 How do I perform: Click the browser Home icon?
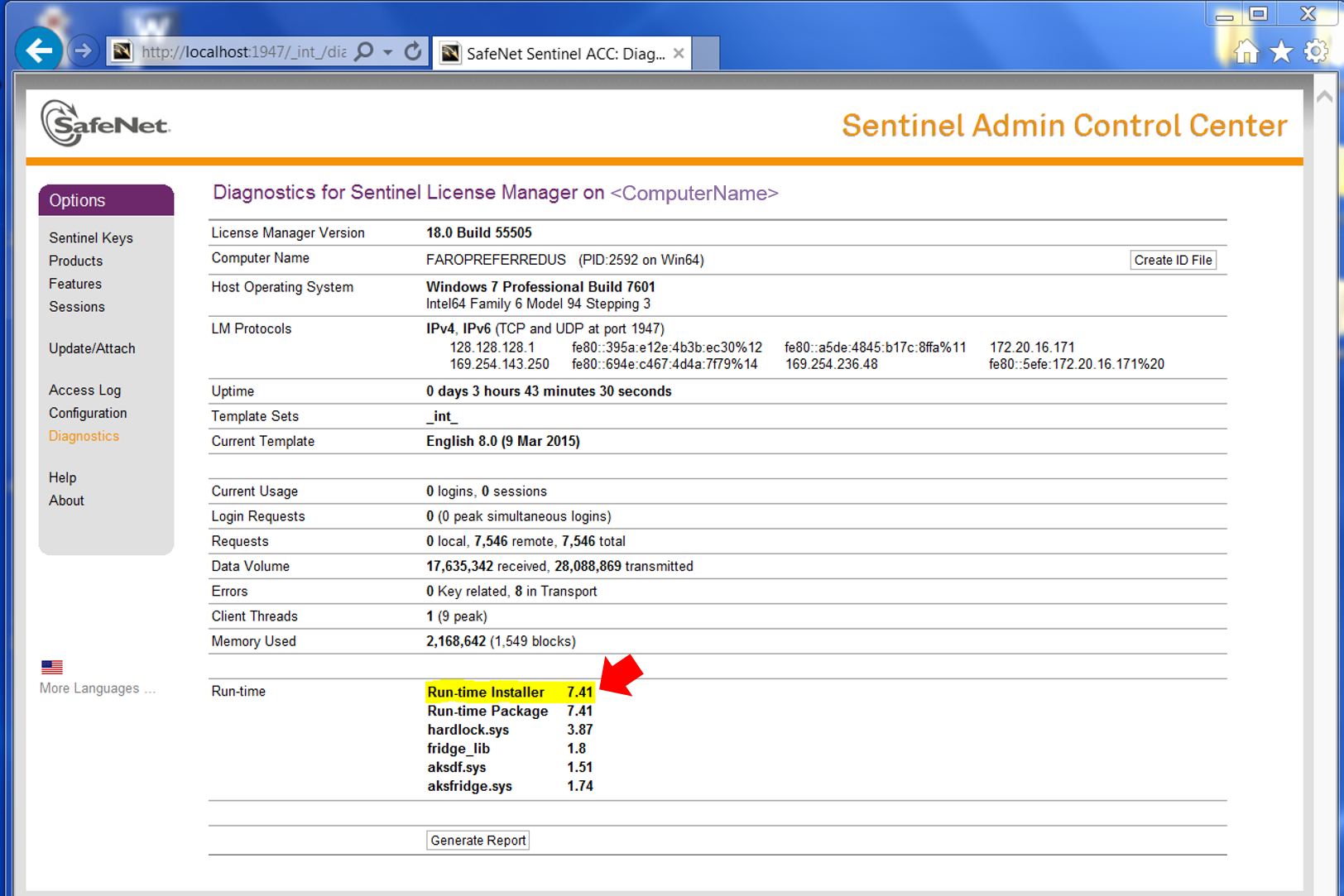tap(1246, 52)
